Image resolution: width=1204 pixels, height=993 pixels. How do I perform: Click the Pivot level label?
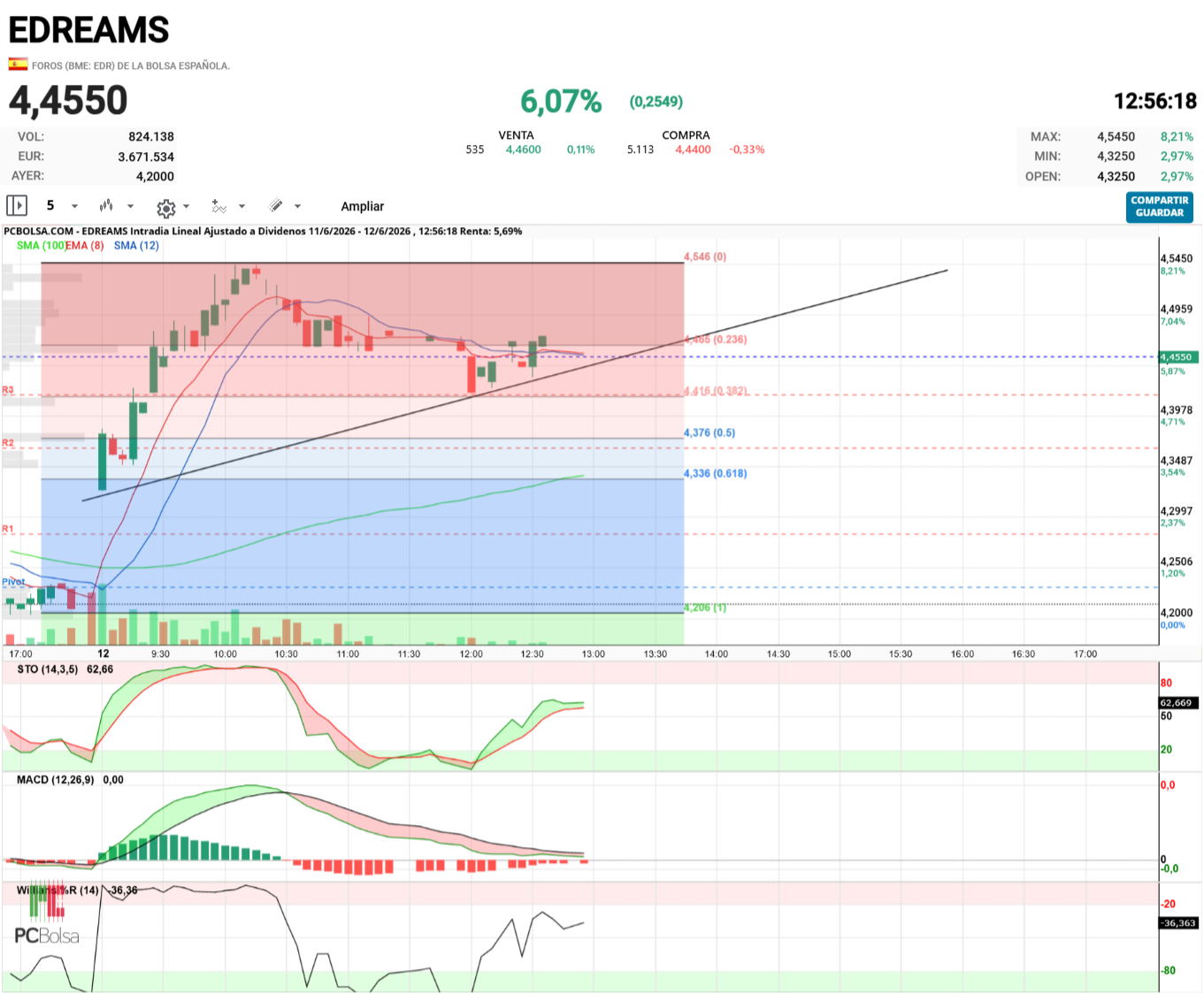click(x=13, y=582)
